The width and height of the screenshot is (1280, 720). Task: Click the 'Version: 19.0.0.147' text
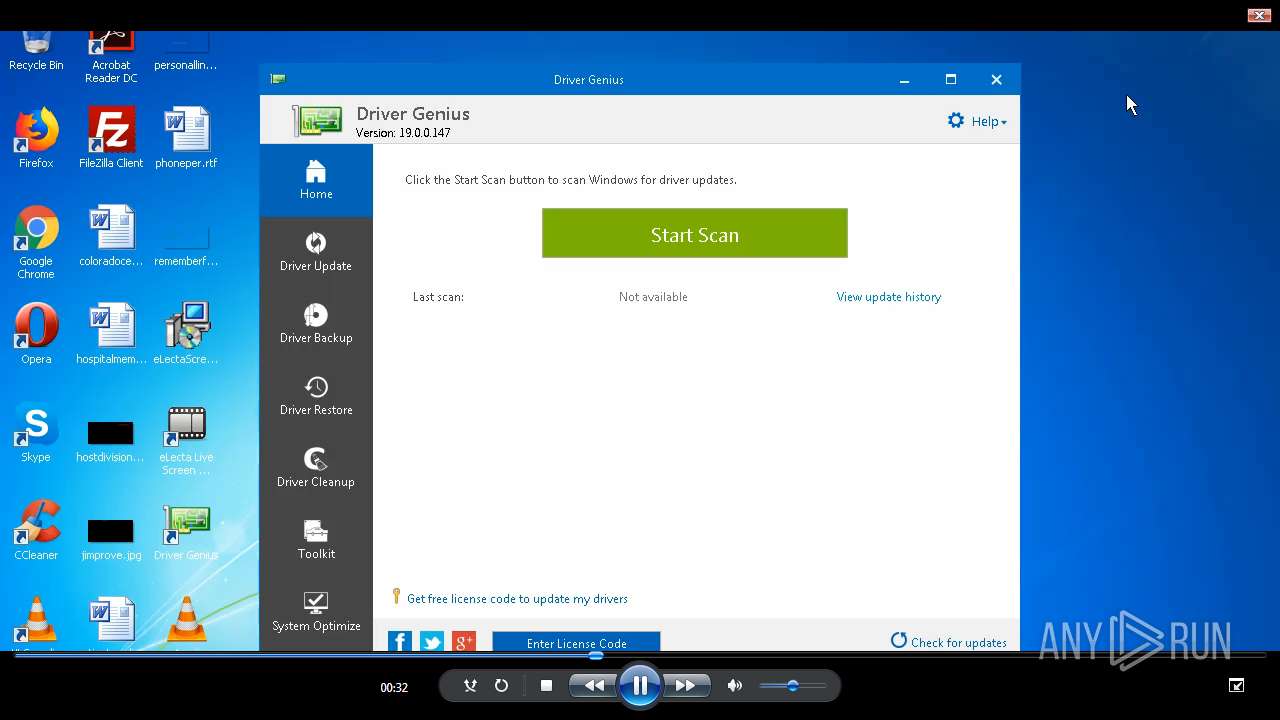[403, 133]
